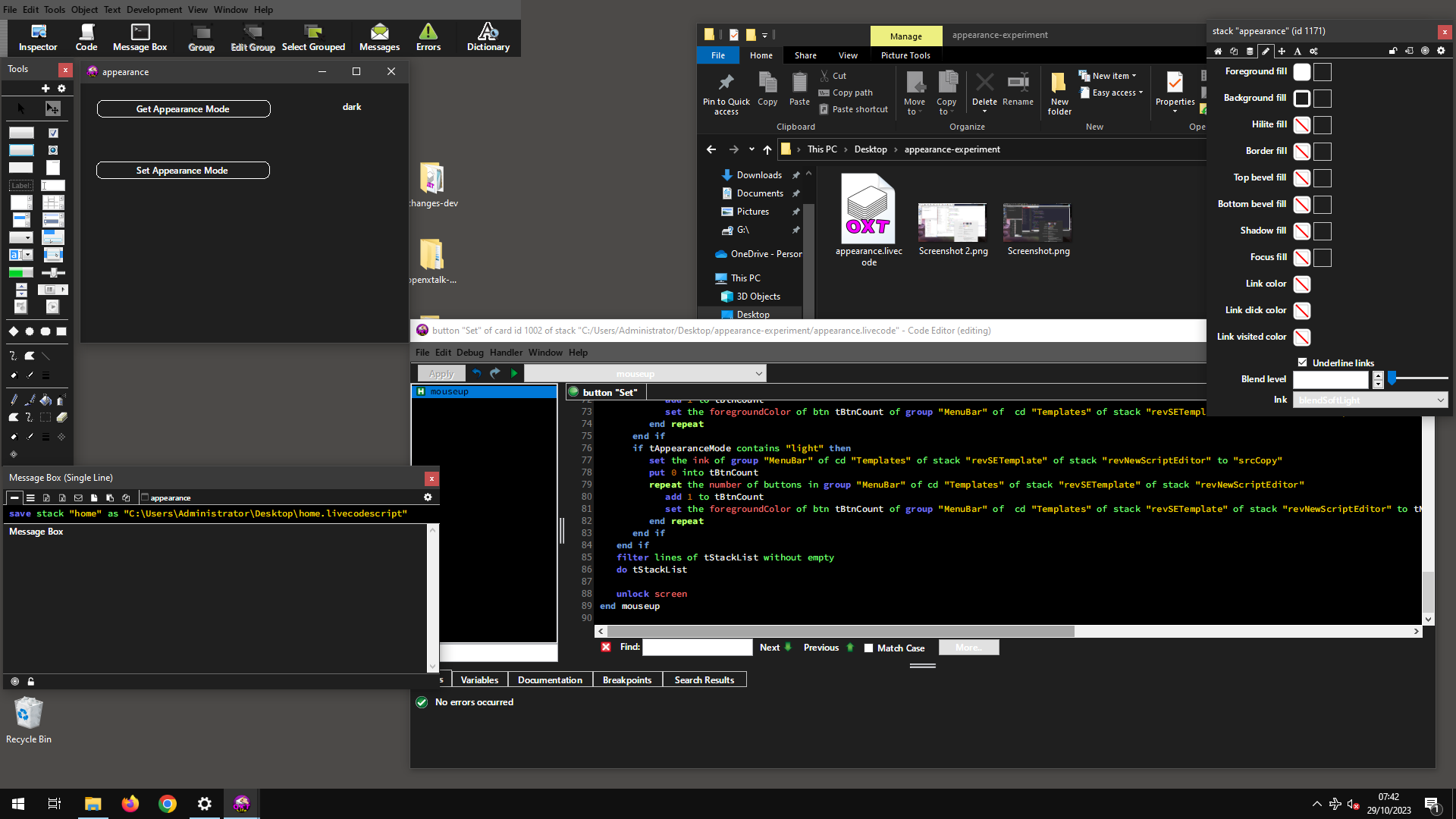
Task: Click the Errors toolbar icon
Action: [x=428, y=37]
